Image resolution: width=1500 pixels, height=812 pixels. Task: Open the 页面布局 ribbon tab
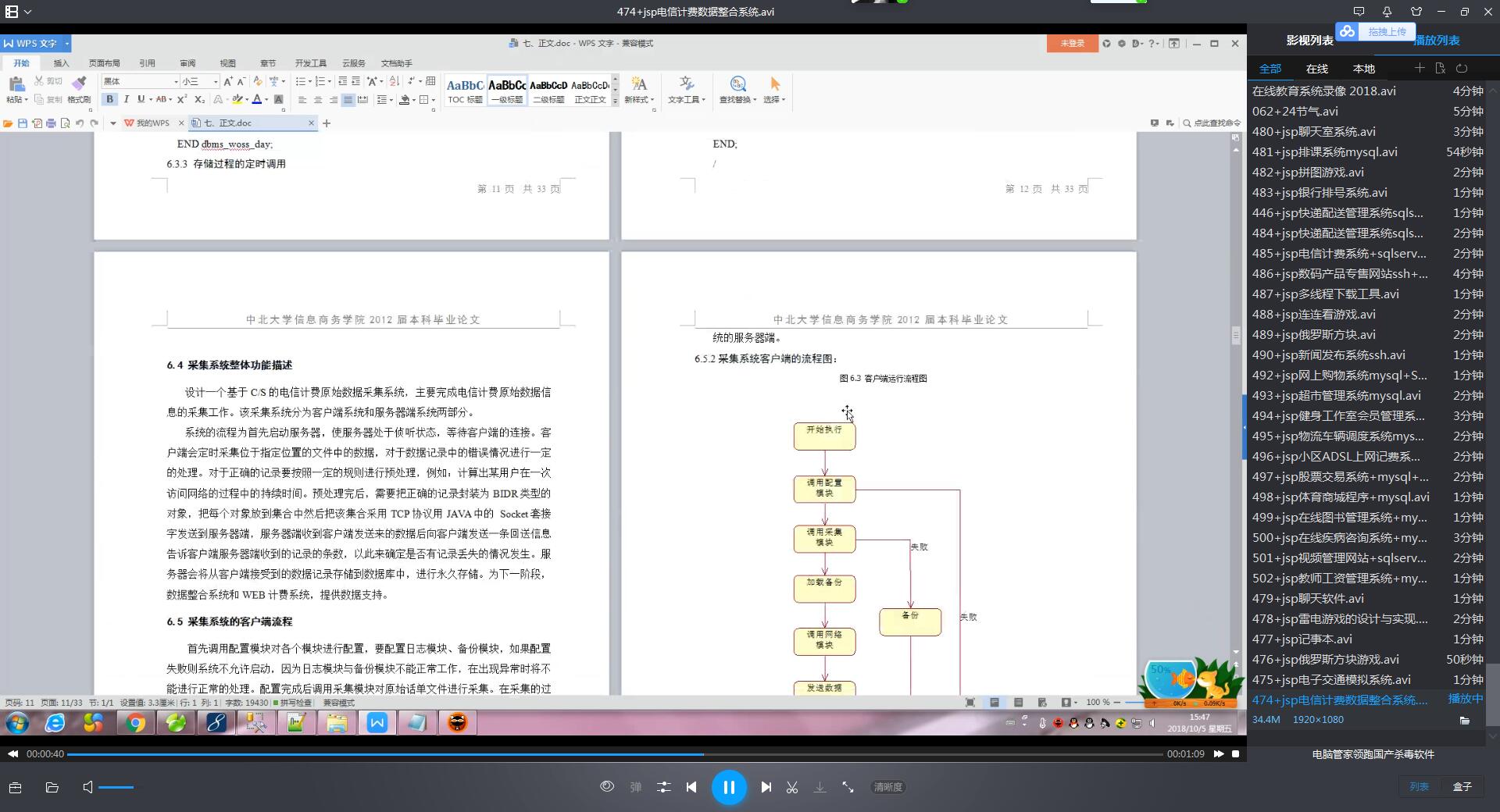pos(104,63)
